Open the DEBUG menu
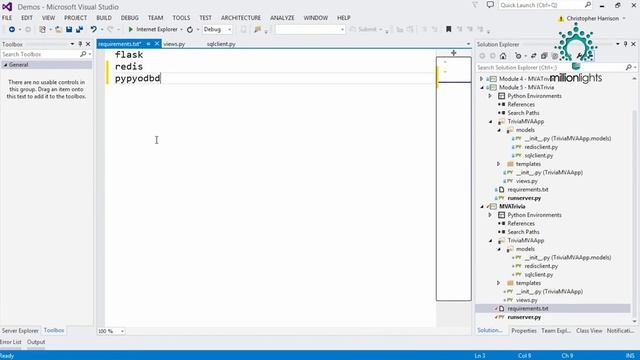Viewport: 640px width, 360px height. [x=129, y=18]
